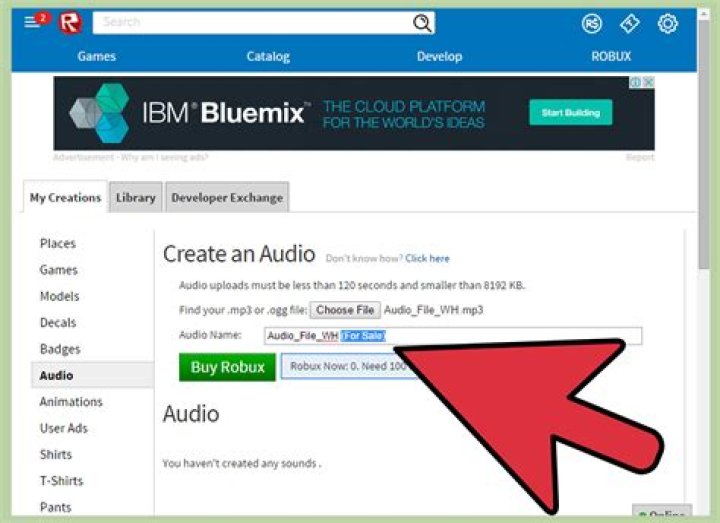Click the ad Report link
The height and width of the screenshot is (523, 720).
click(640, 158)
